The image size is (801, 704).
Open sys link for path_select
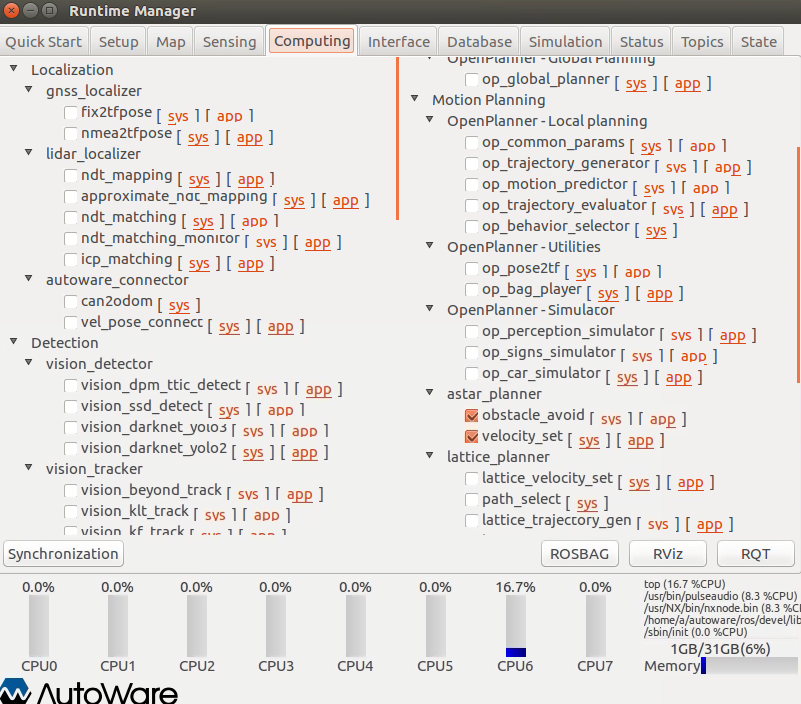click(x=587, y=503)
